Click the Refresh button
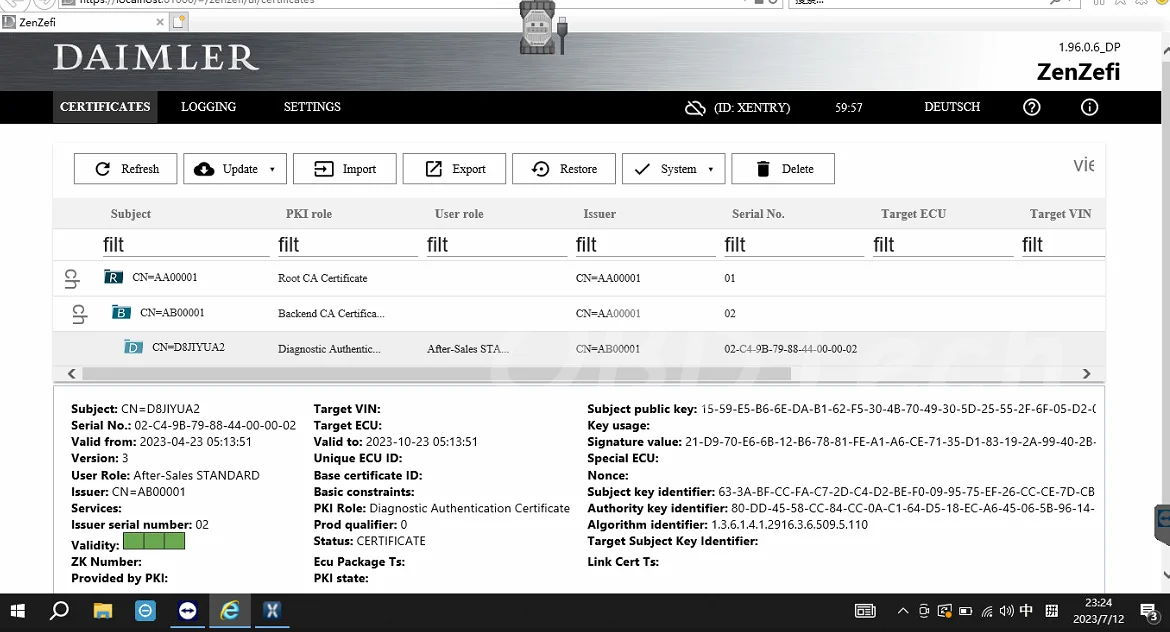 point(125,169)
